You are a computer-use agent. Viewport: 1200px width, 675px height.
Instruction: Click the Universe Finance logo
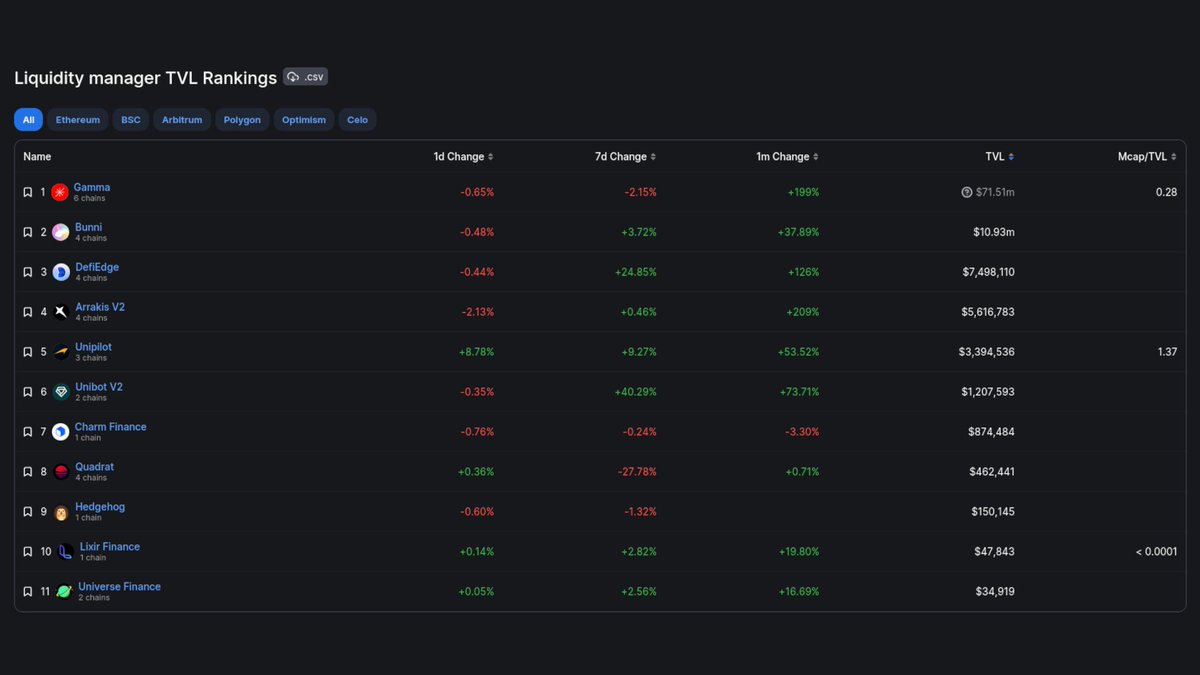pos(64,592)
